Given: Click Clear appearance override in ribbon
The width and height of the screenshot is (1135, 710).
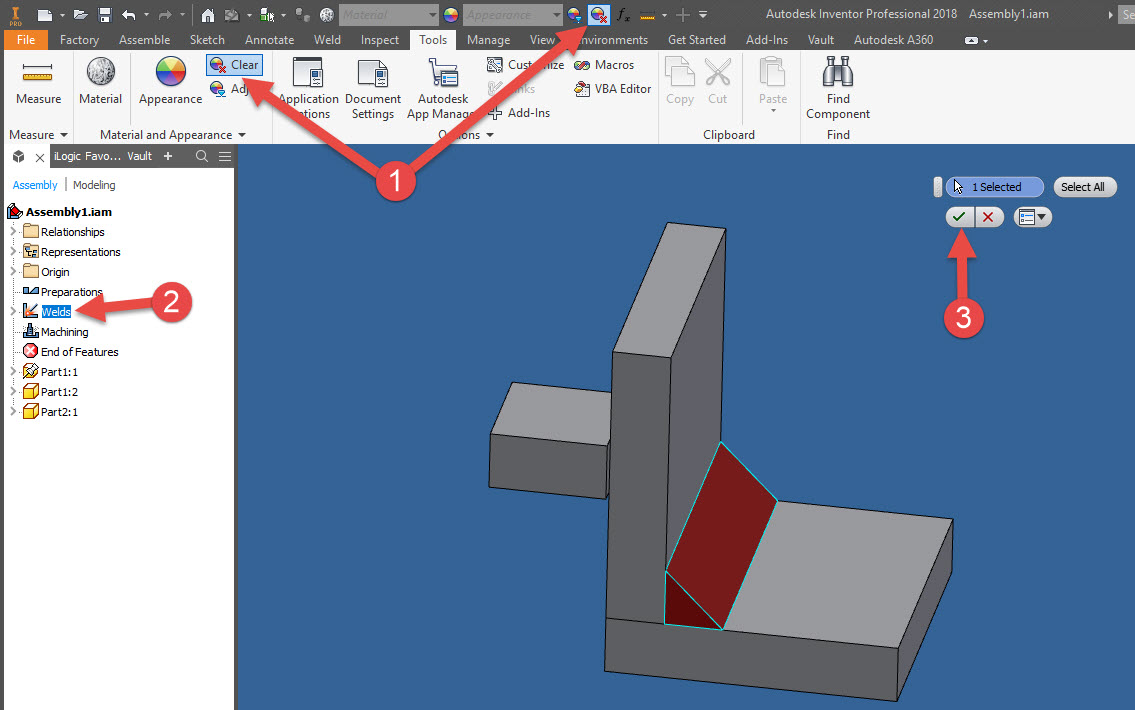Looking at the screenshot, I should [234, 65].
